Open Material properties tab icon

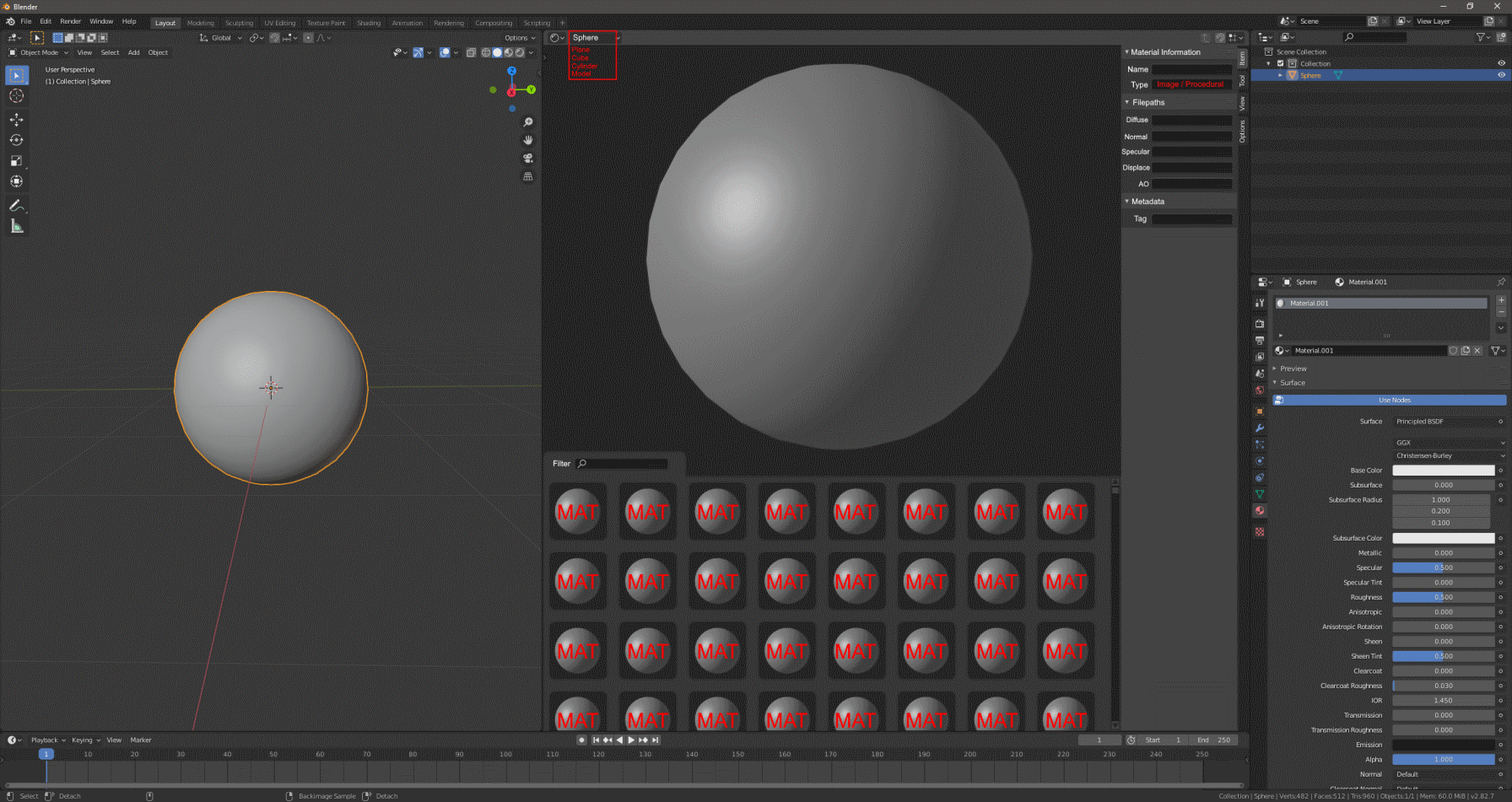[1260, 510]
